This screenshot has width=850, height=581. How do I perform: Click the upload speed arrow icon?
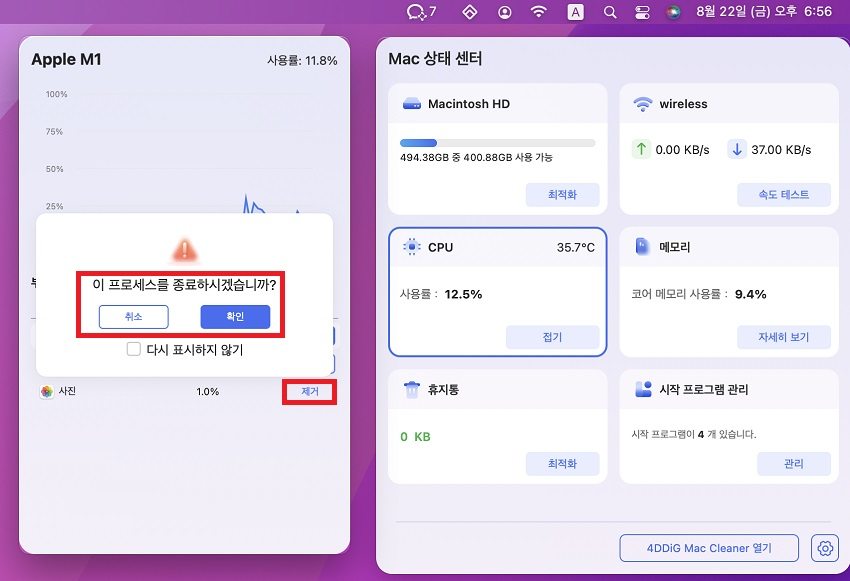pos(641,149)
